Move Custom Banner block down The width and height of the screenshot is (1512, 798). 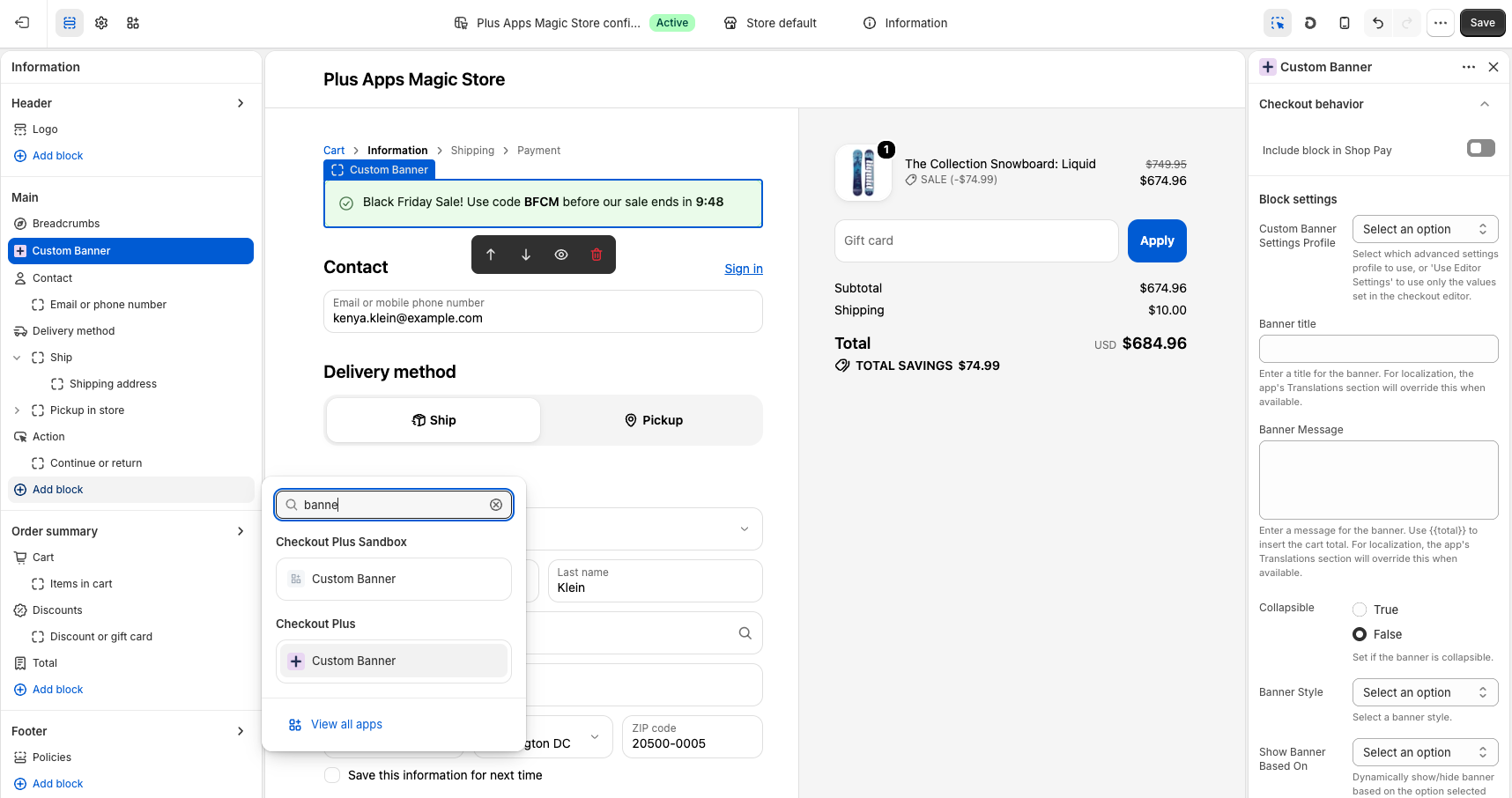tap(526, 255)
